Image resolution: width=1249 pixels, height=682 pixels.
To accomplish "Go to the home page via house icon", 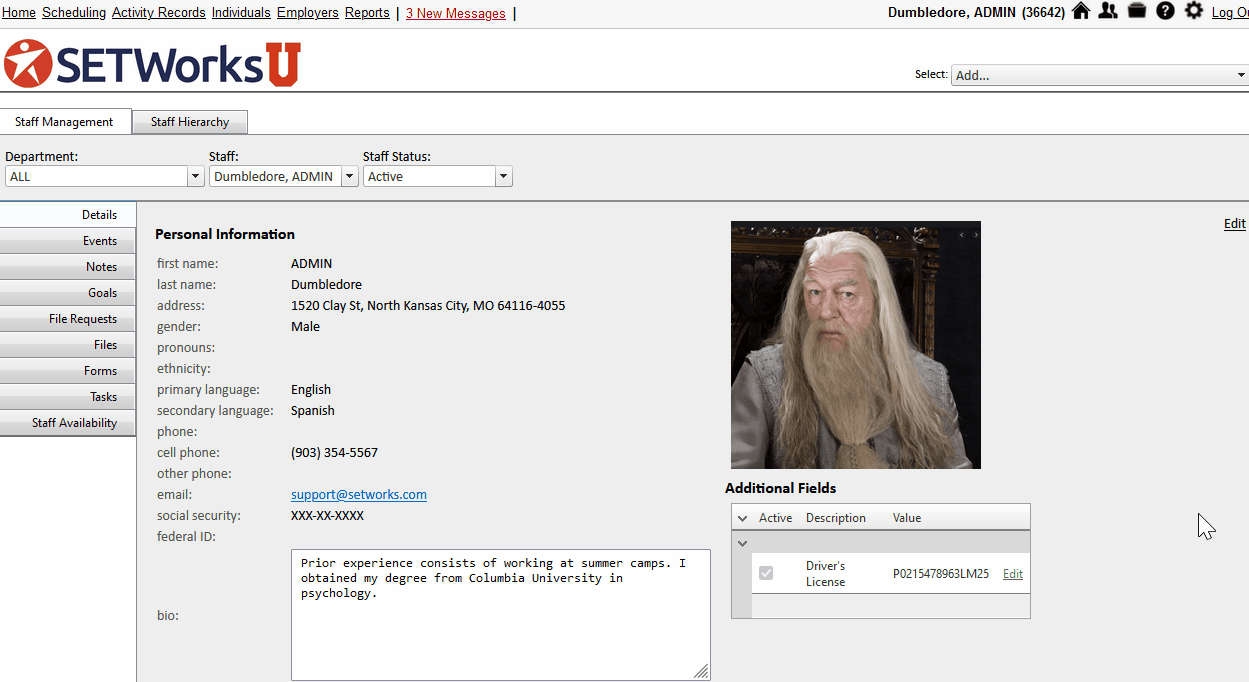I will pyautogui.click(x=1080, y=11).
